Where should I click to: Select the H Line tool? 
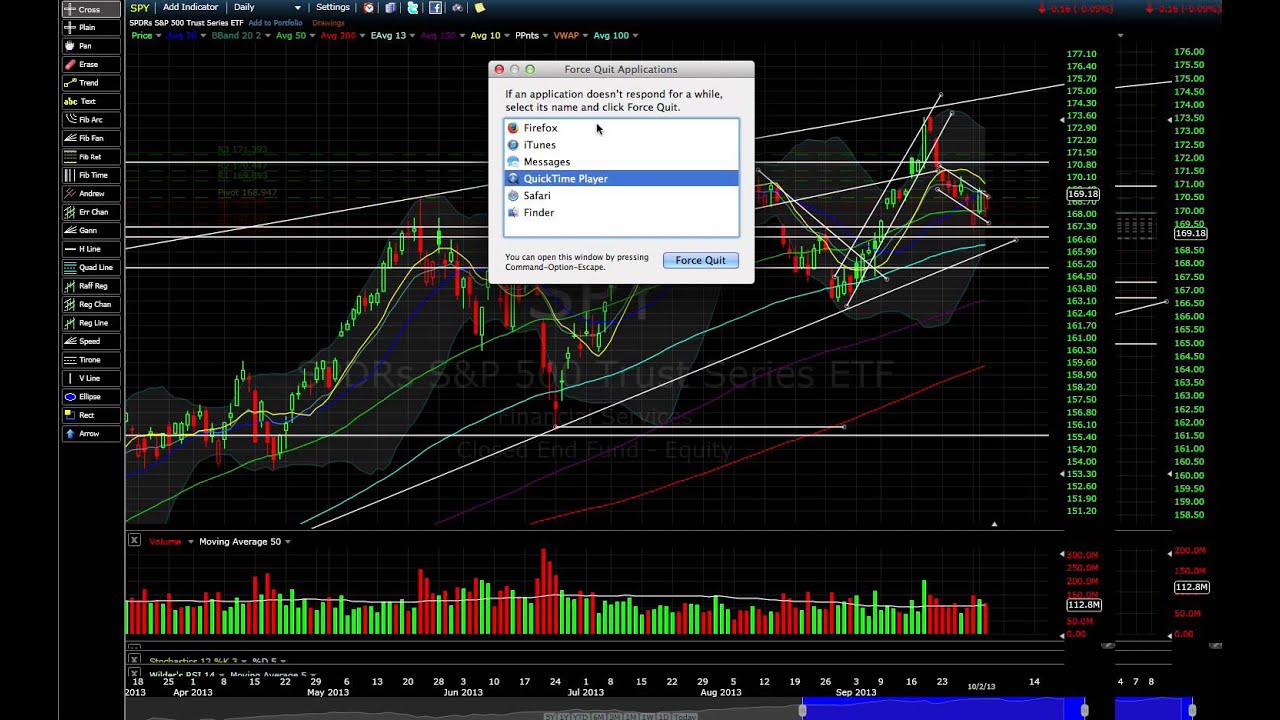point(90,249)
